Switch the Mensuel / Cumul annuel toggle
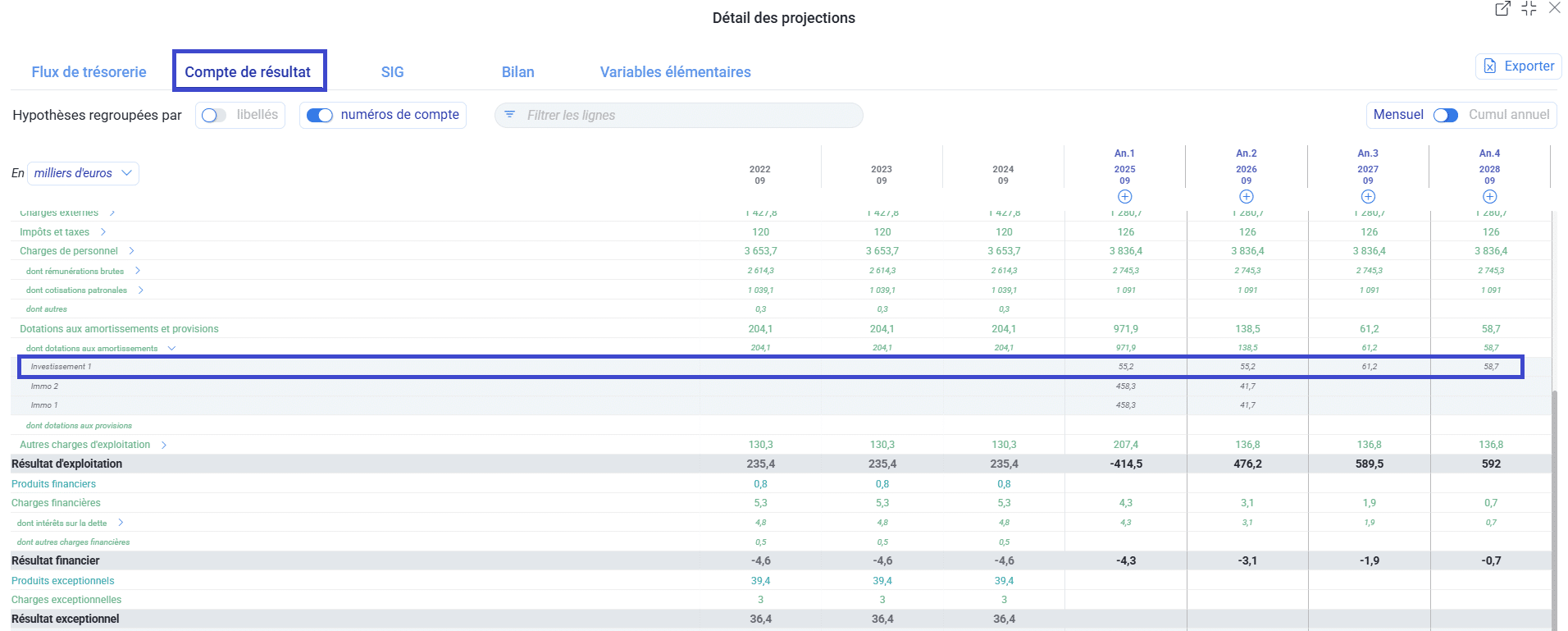Viewport: 1568px width, 631px height. [1445, 116]
